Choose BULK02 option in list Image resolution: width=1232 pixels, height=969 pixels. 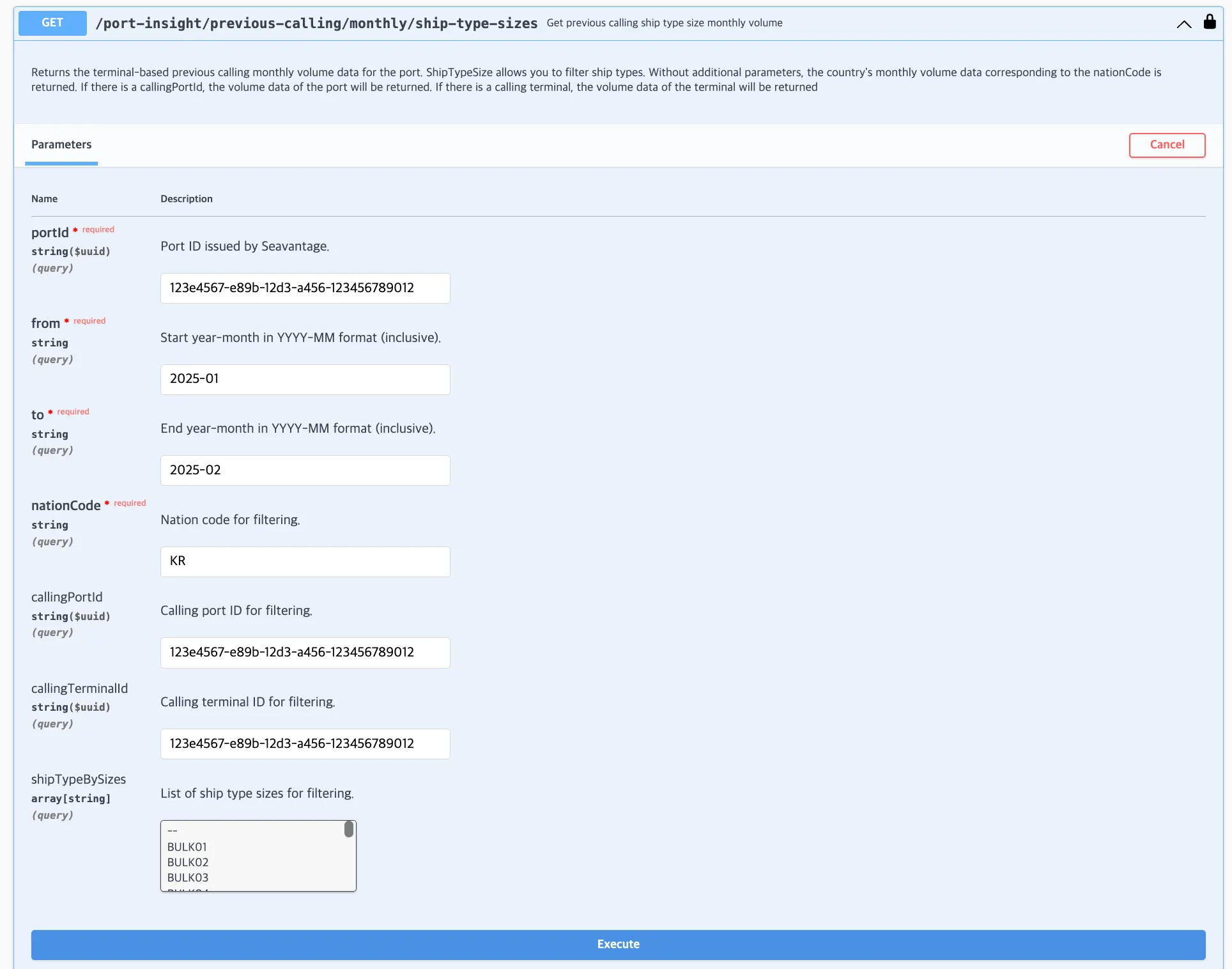tap(188, 862)
